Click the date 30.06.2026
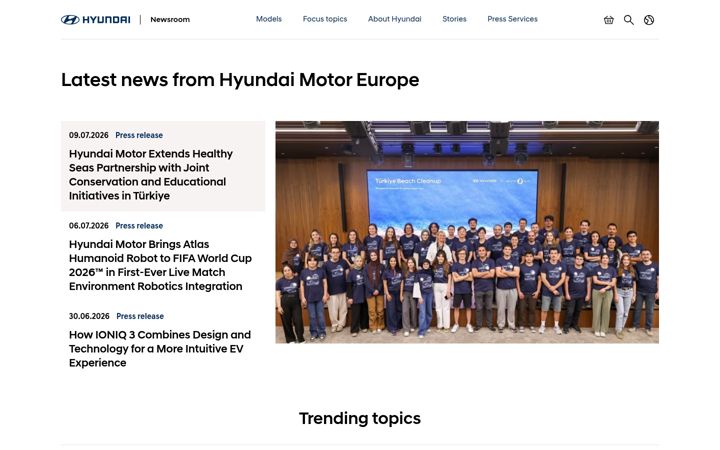 [x=89, y=316]
